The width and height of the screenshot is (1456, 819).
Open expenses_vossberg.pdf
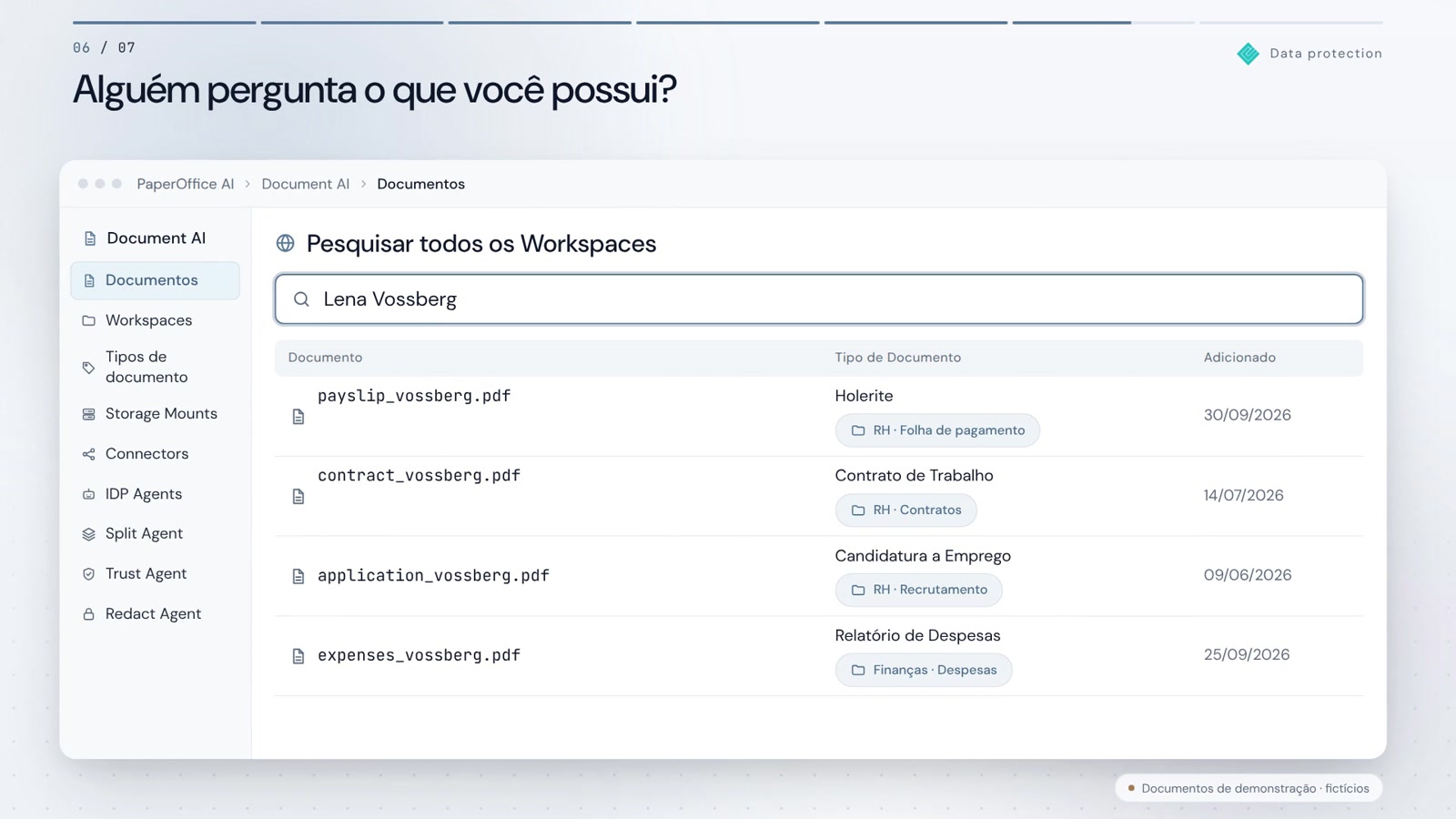(x=419, y=655)
